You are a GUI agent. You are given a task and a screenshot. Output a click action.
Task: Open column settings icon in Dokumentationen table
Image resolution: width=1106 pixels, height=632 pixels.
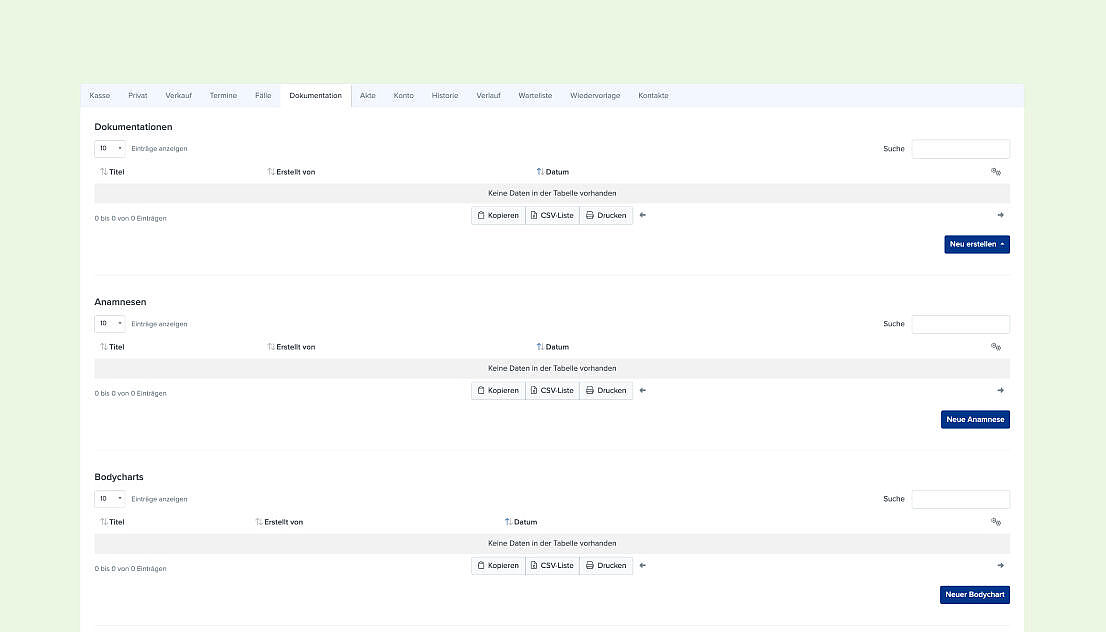tap(995, 171)
